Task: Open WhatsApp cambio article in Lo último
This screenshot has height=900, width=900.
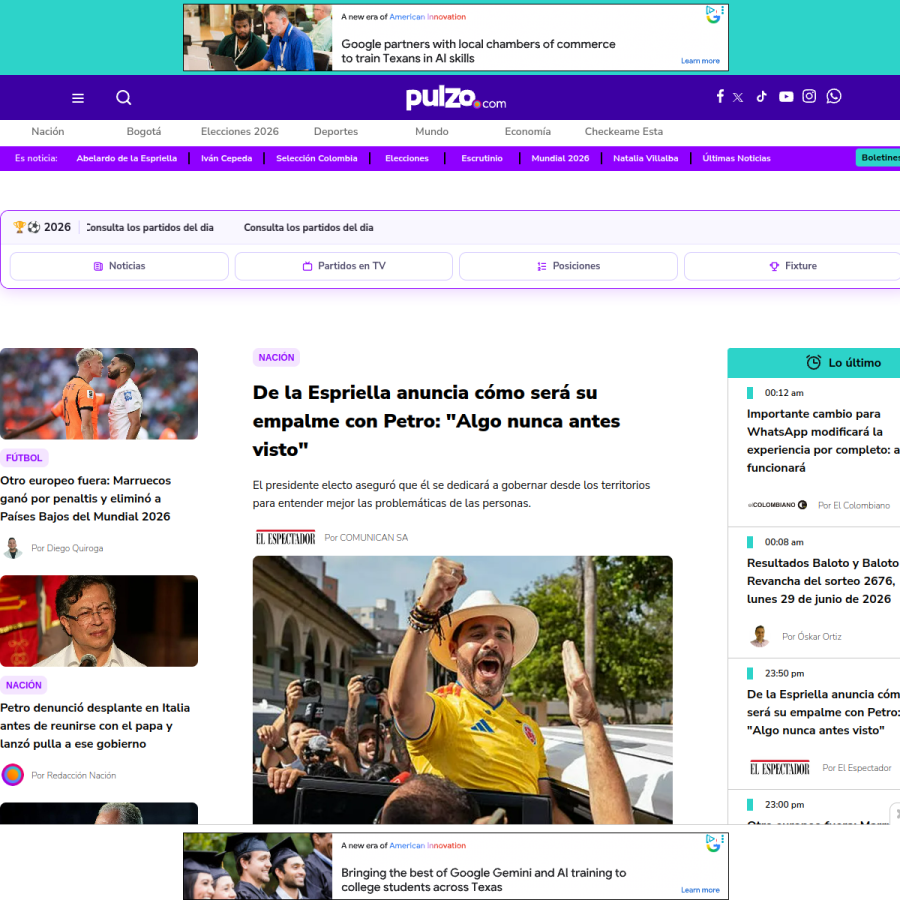Action: (x=823, y=440)
